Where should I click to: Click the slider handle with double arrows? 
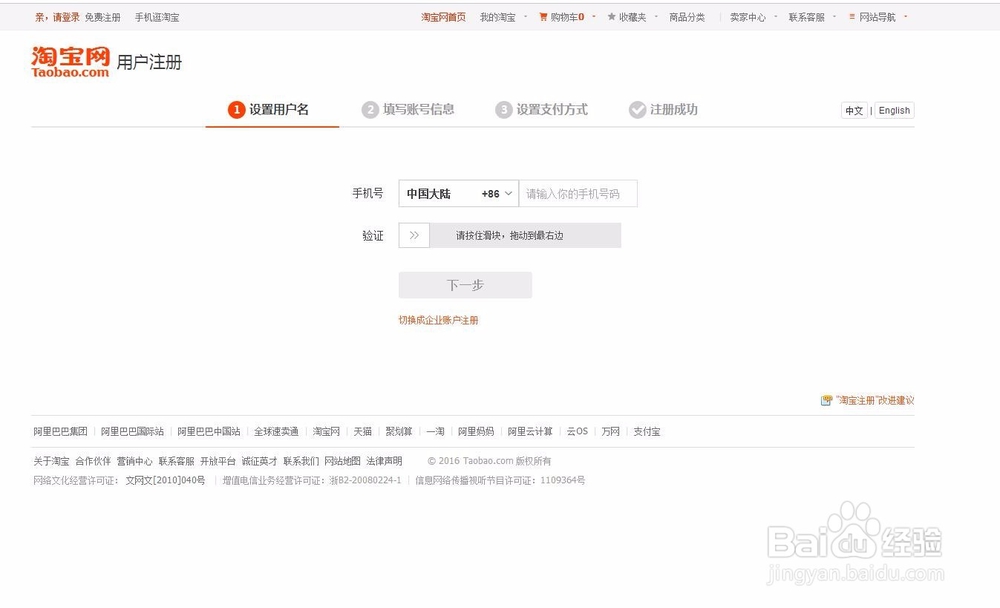[415, 235]
